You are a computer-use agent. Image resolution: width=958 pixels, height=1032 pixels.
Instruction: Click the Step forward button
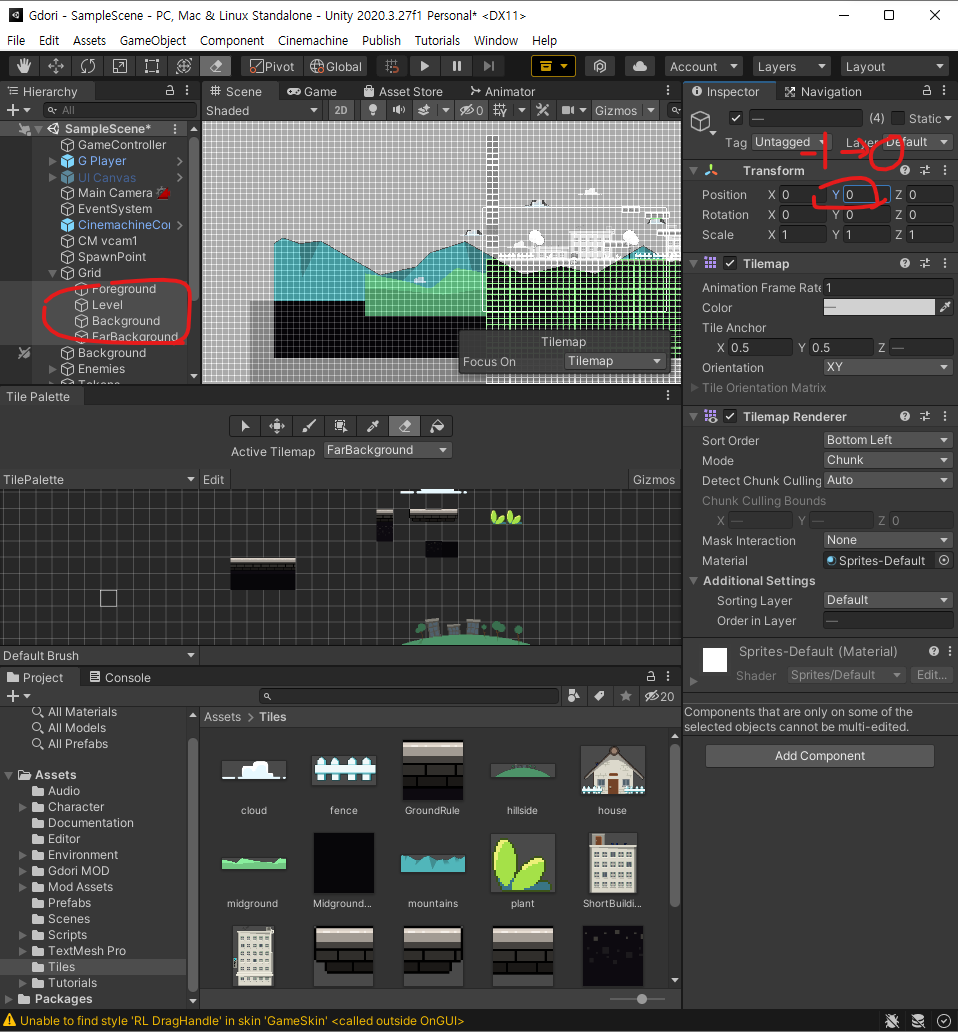[488, 66]
